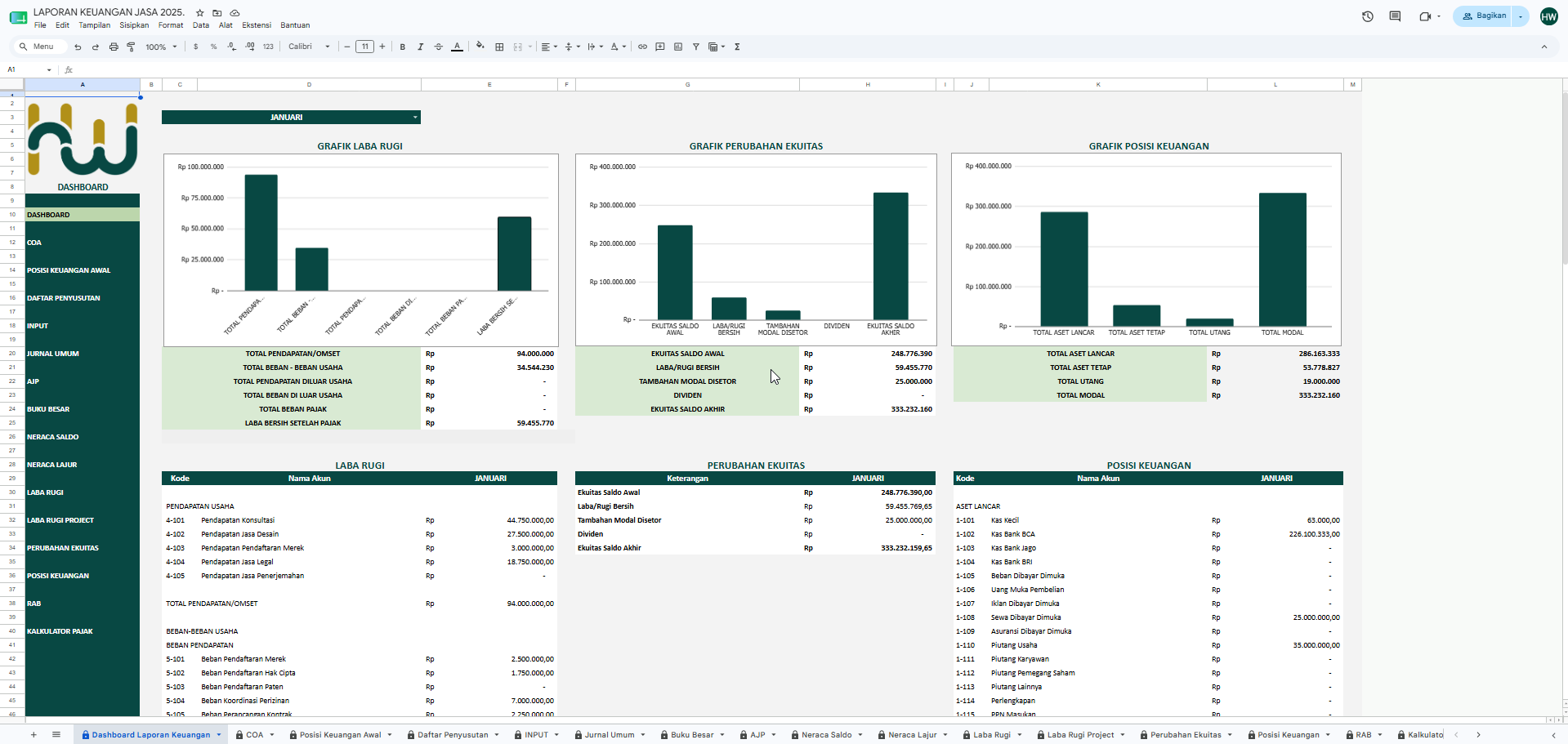Format the selection as percent
The image size is (1568, 744).
pyautogui.click(x=213, y=47)
